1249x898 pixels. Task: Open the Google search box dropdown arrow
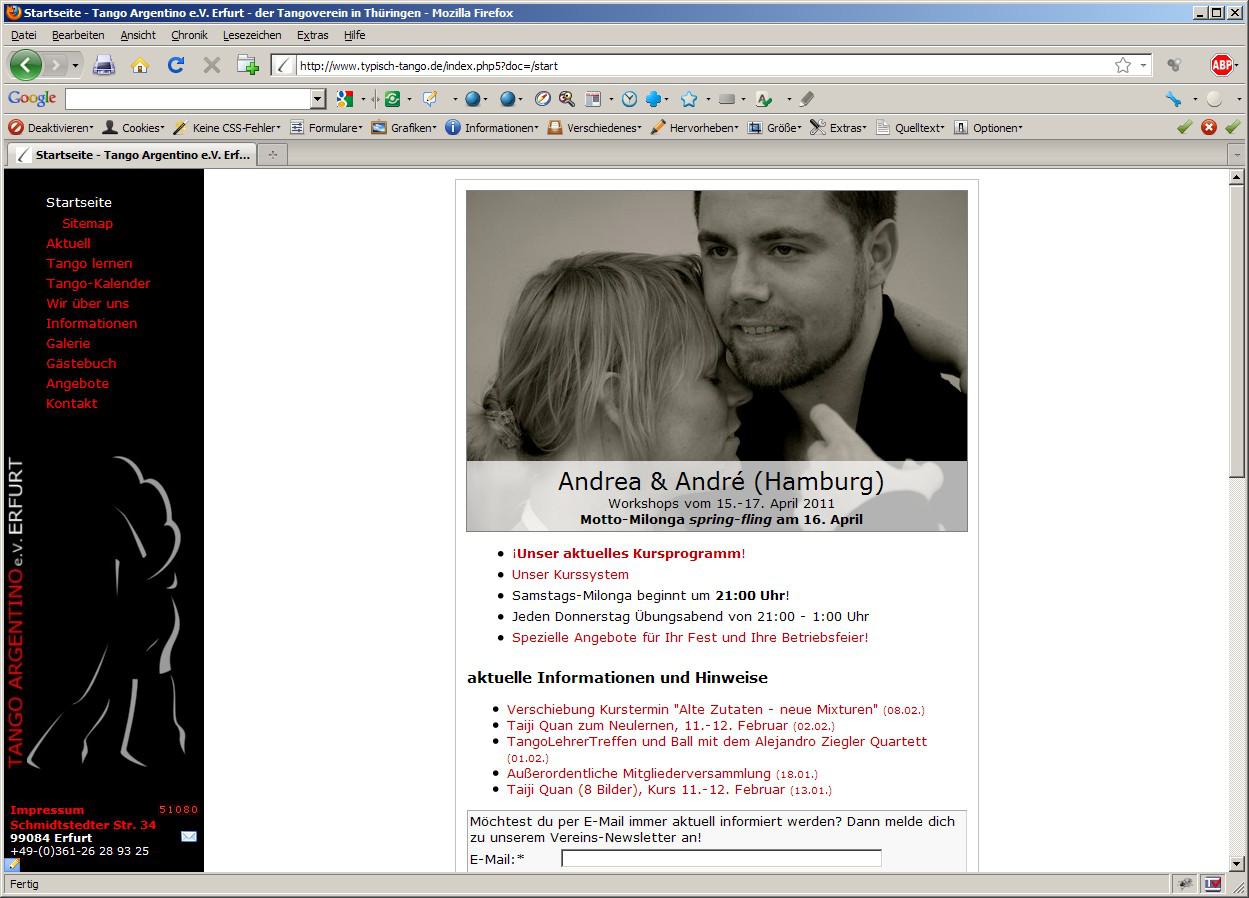(x=318, y=99)
